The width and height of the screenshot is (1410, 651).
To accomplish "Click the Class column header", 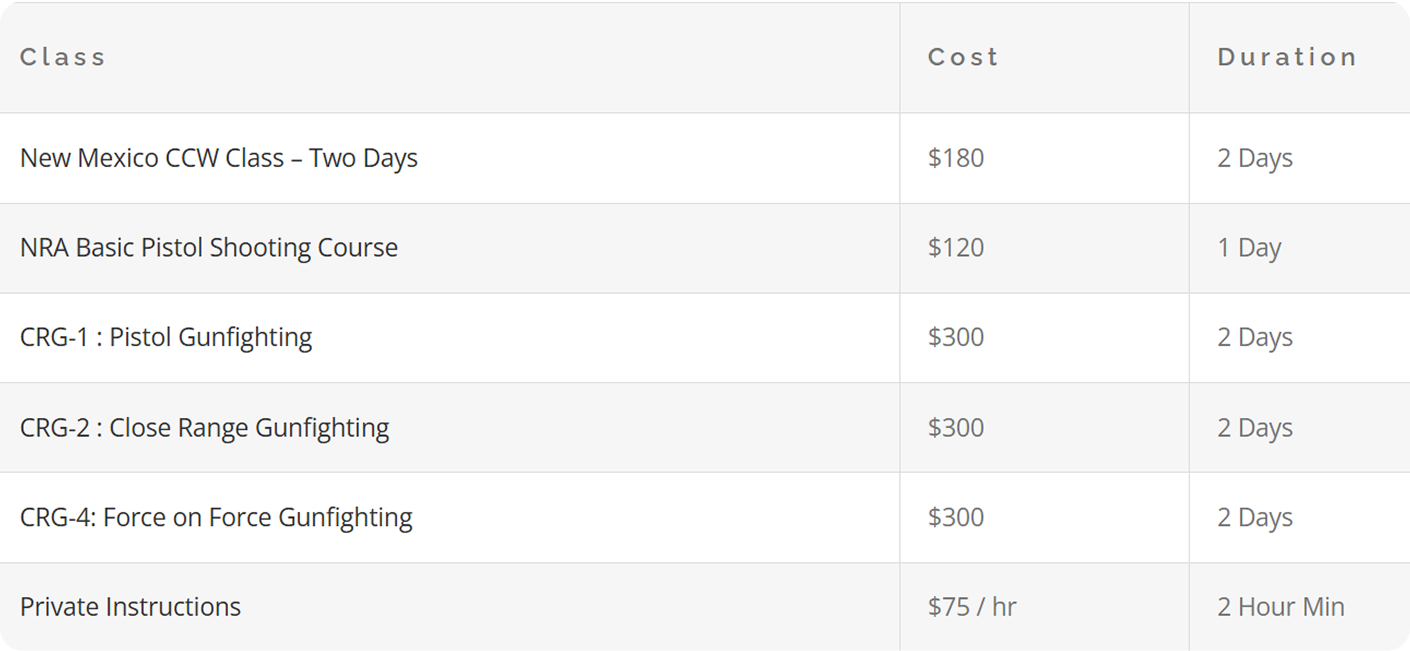I will (x=62, y=57).
